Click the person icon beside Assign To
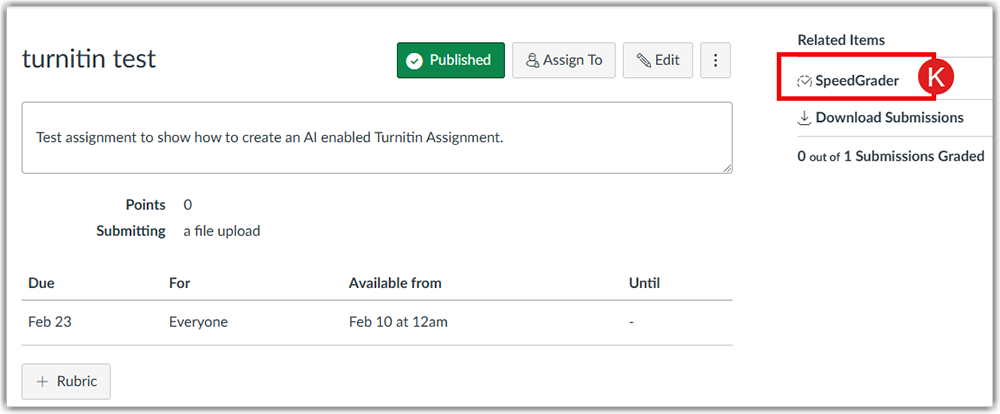1000x414 pixels. 532,61
